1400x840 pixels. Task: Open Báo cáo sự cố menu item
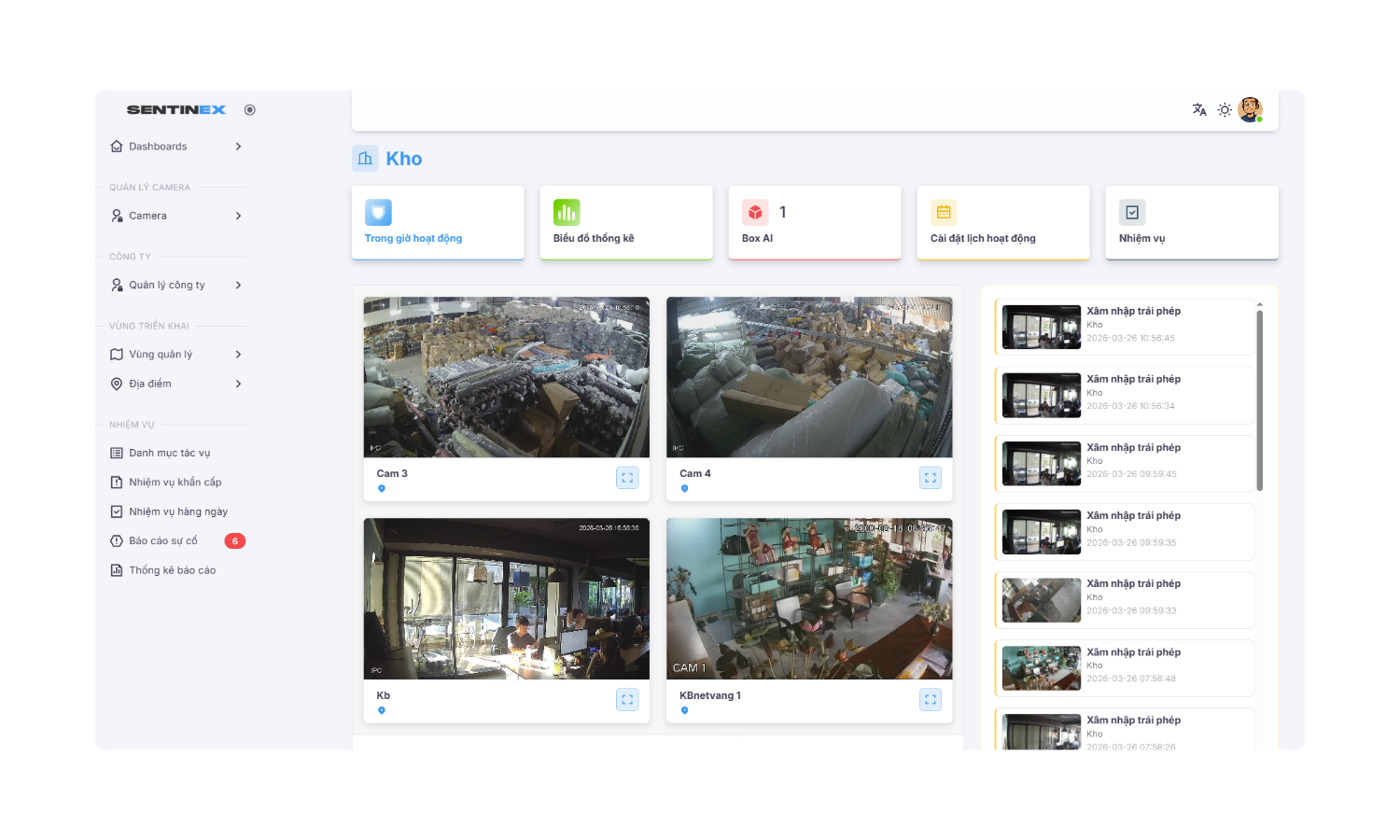click(x=163, y=541)
